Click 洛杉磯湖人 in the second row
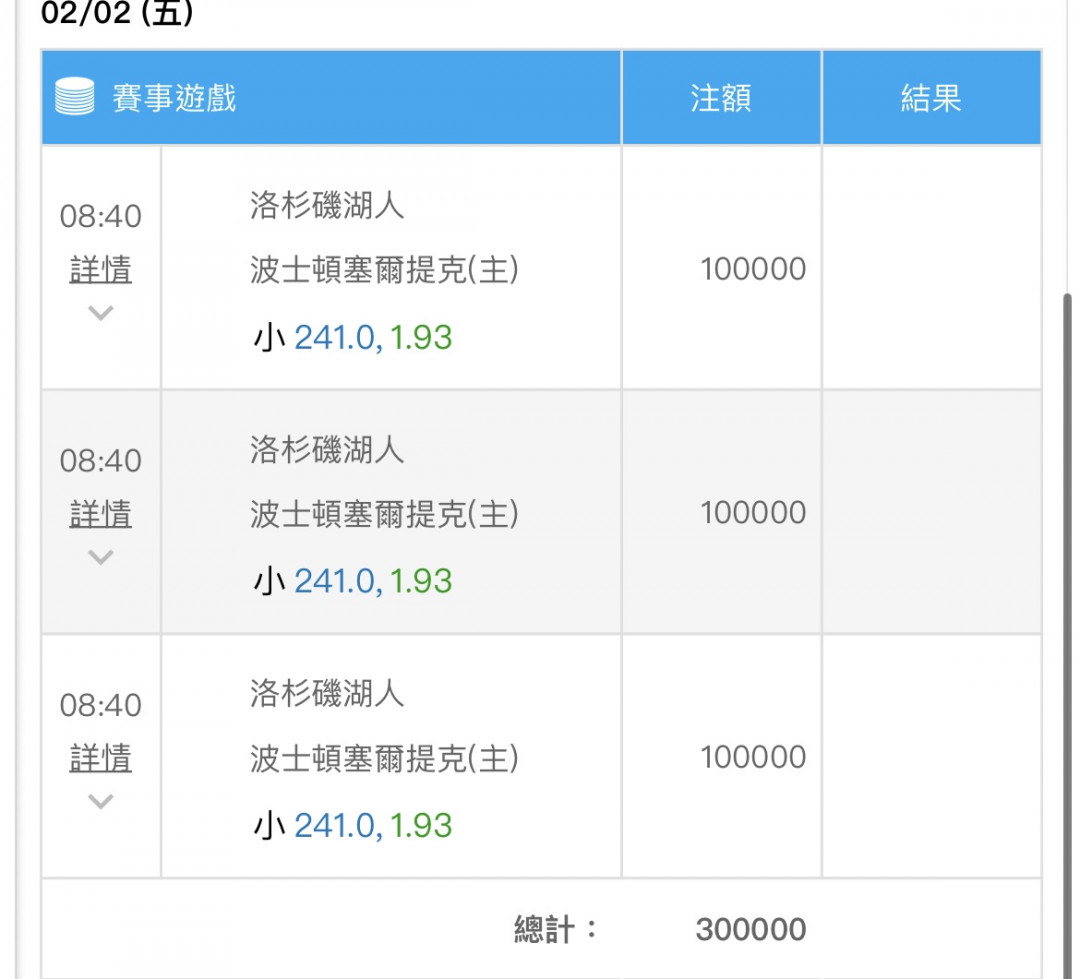 click(327, 450)
